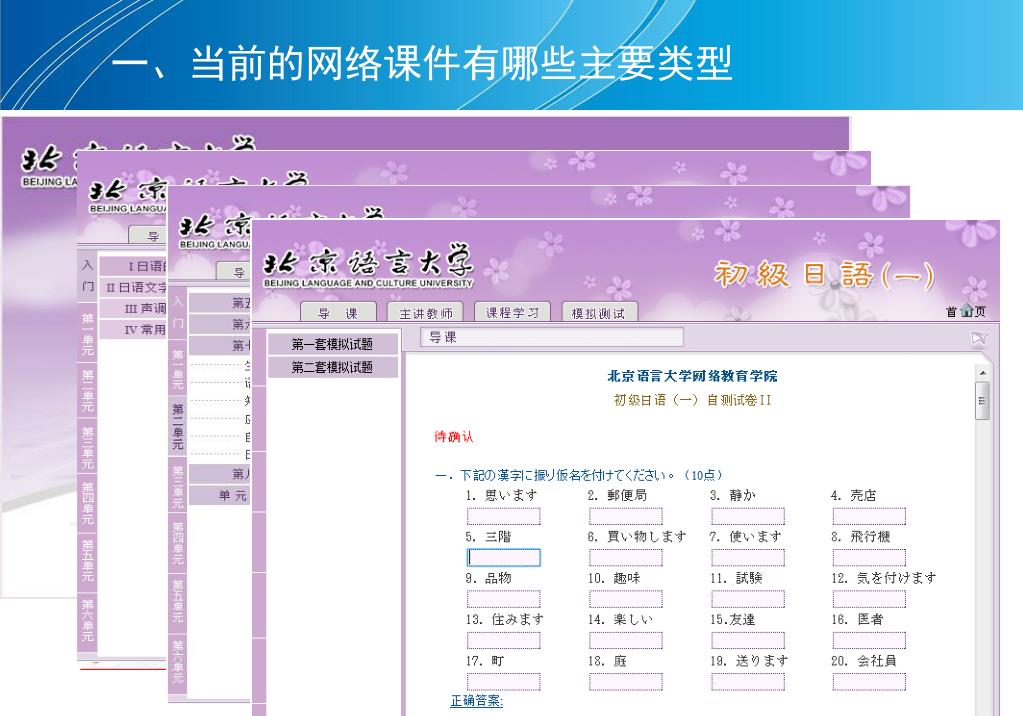The height and width of the screenshot is (716, 1023).
Task: Click the answer field for 19. 送ります
Action: (x=748, y=682)
